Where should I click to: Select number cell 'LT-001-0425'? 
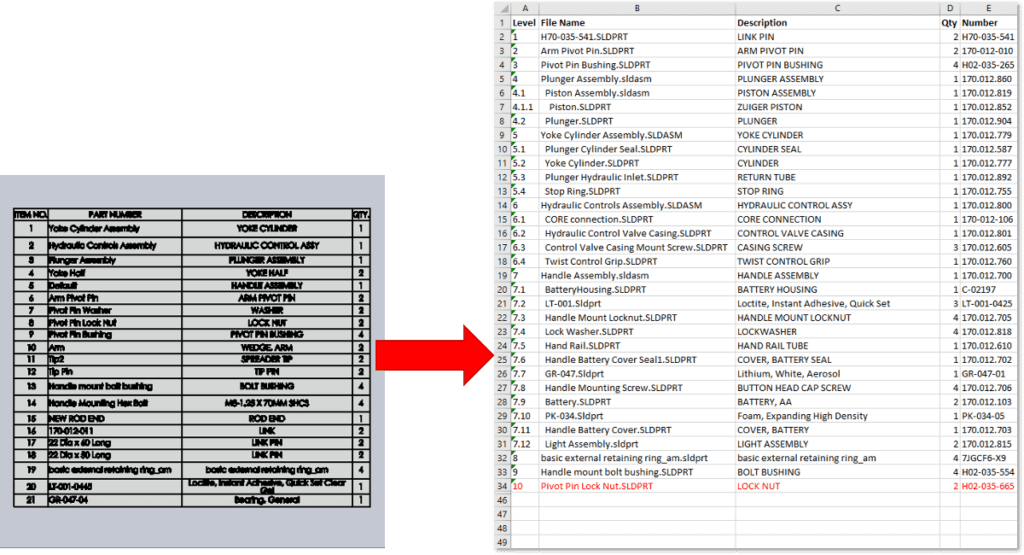pyautogui.click(x=988, y=304)
